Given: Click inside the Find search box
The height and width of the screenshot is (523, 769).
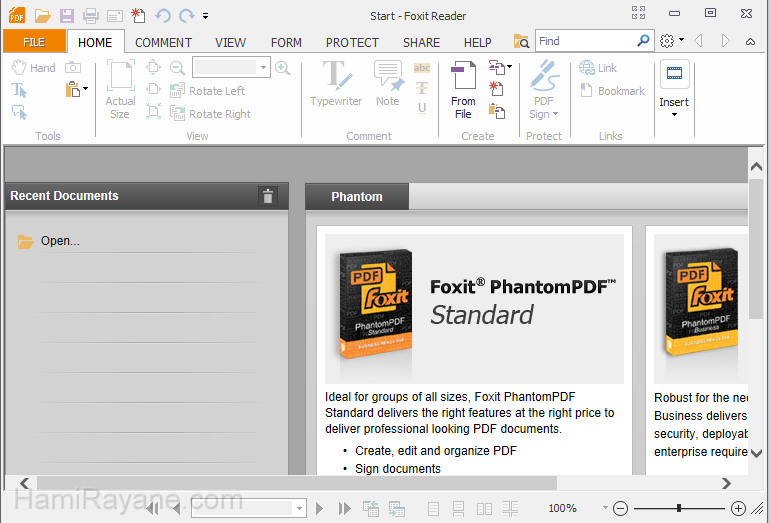Looking at the screenshot, I should click(586, 41).
